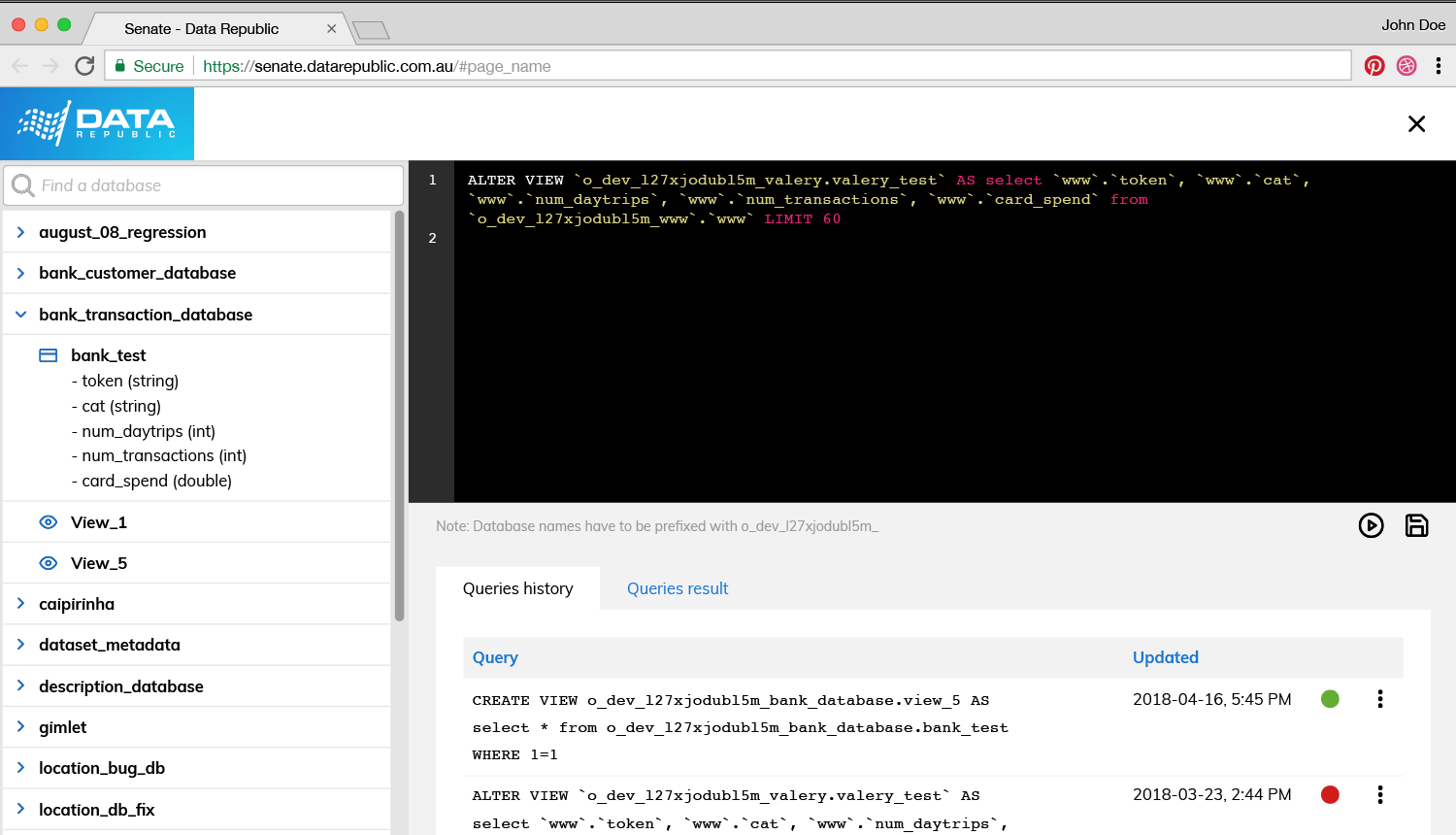Switch to the Queries result tab
The height and width of the screenshot is (835, 1456).
pyautogui.click(x=677, y=588)
